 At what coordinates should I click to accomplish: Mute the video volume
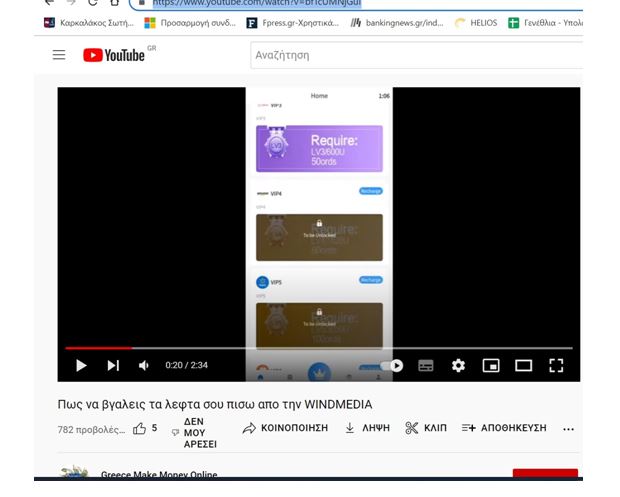tap(144, 366)
